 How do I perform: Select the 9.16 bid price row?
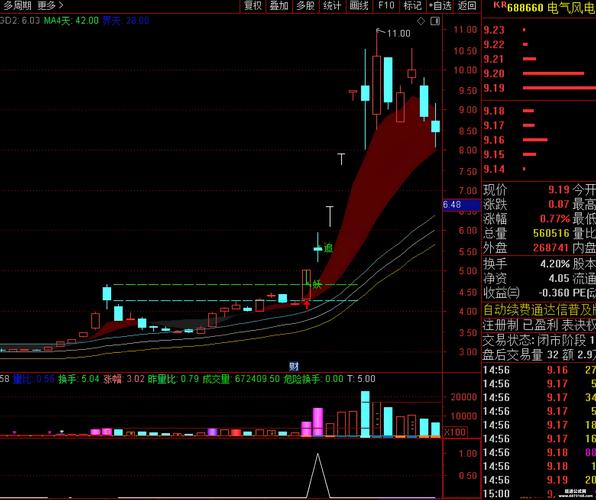[539, 140]
